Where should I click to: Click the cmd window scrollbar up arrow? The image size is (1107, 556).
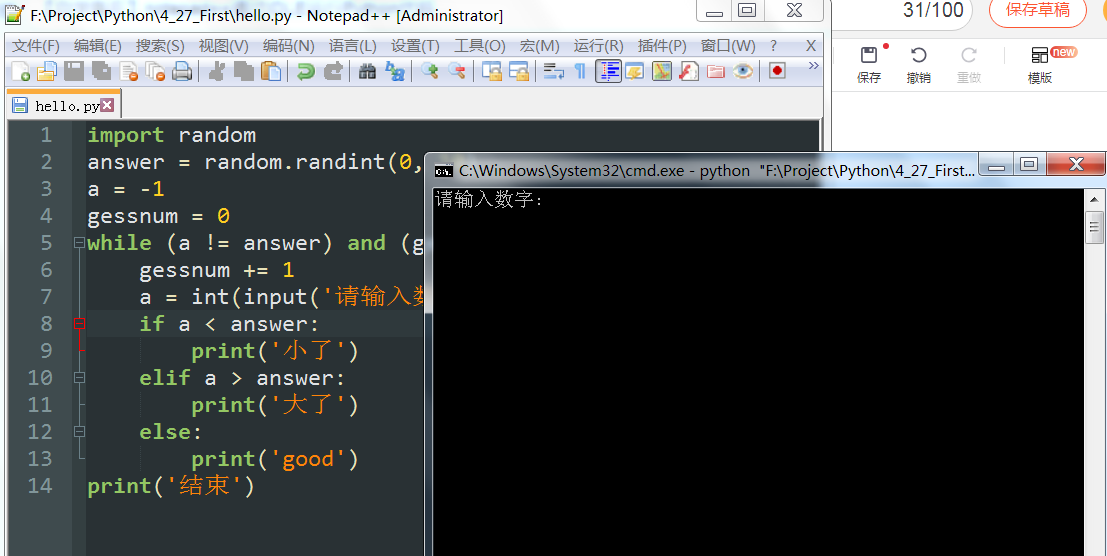(x=1095, y=200)
